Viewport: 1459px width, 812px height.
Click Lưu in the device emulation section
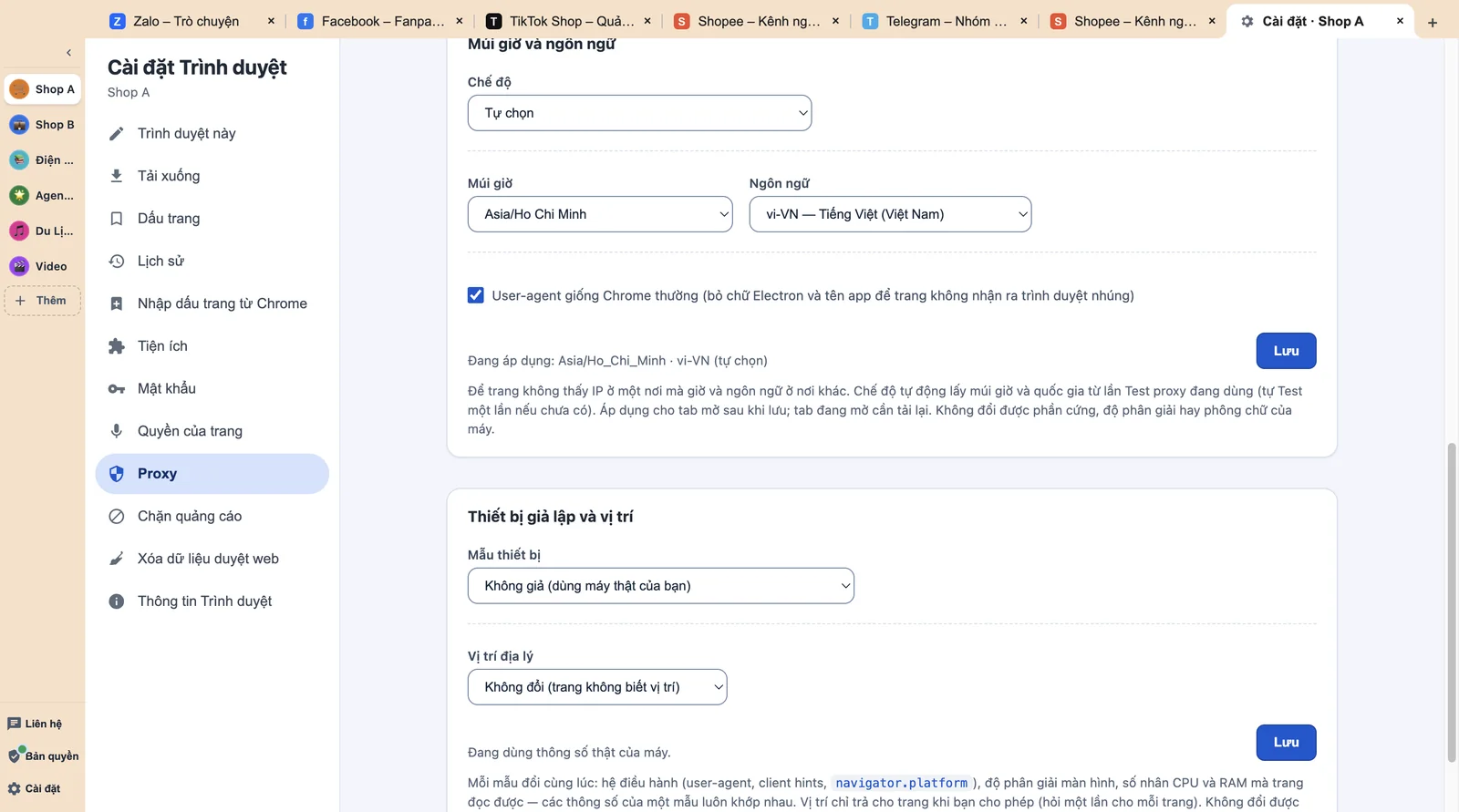coord(1286,743)
